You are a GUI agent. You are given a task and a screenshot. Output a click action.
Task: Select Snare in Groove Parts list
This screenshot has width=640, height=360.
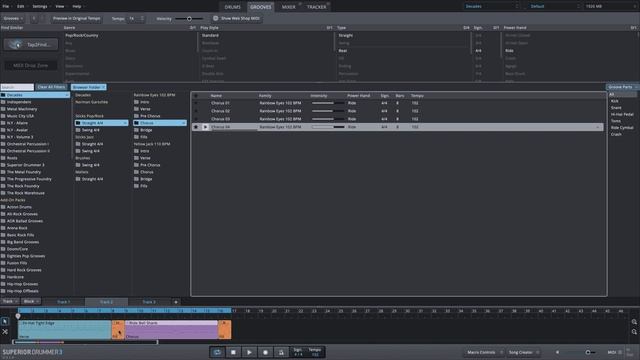[616, 108]
